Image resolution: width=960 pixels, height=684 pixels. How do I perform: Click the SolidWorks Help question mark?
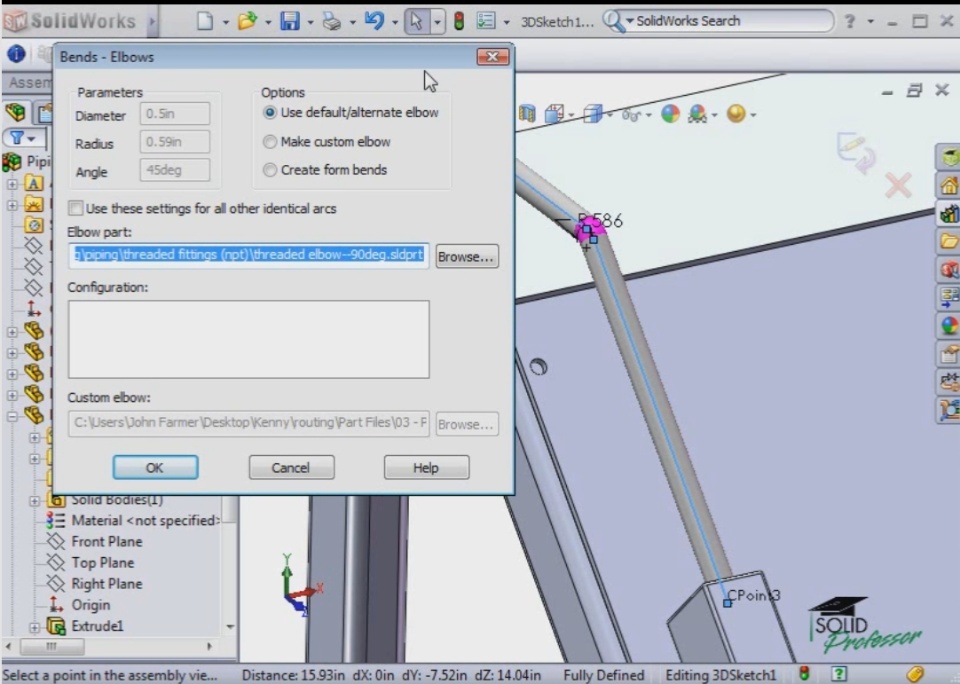(x=849, y=21)
